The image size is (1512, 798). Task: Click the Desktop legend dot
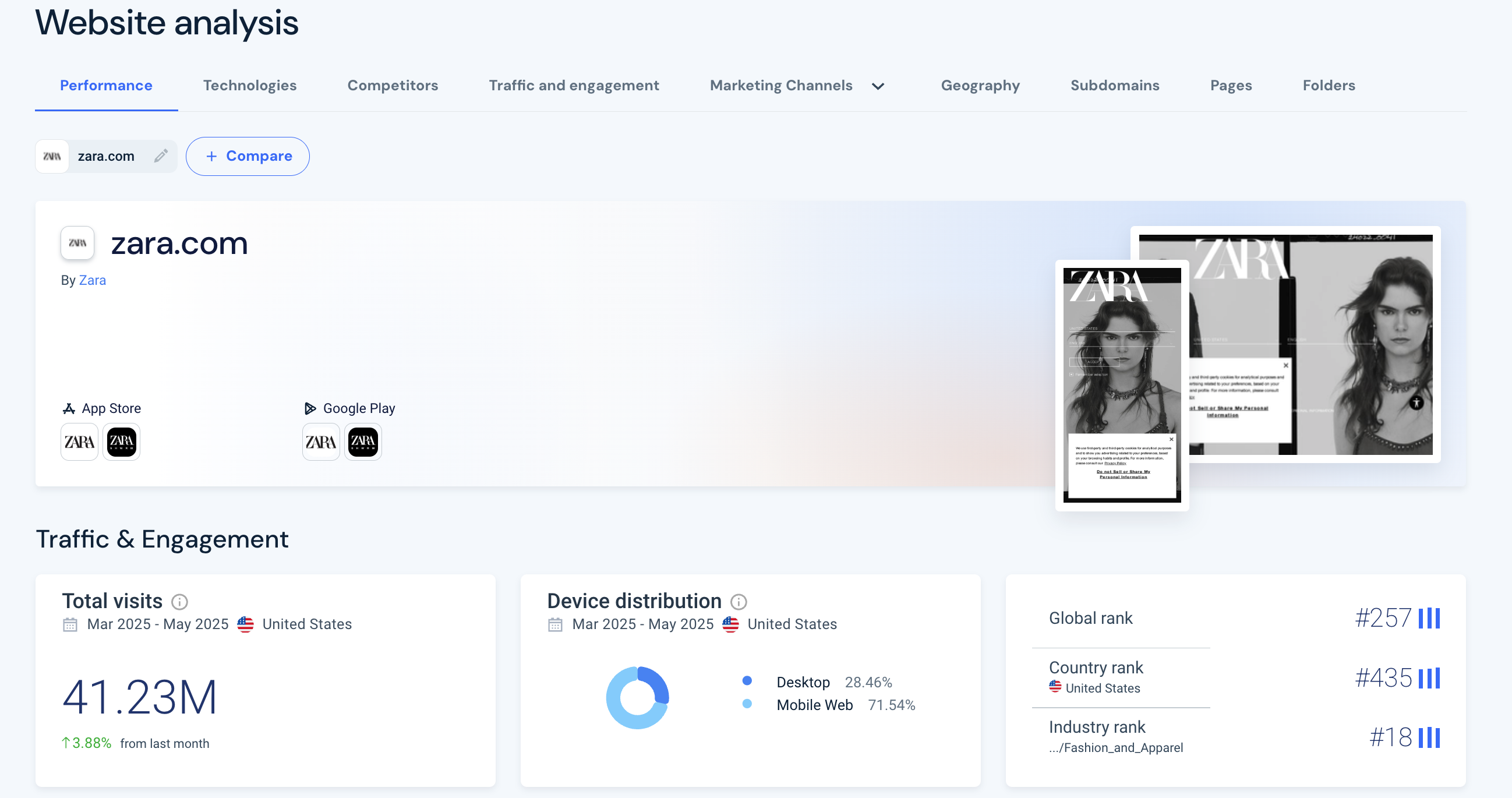[747, 680]
